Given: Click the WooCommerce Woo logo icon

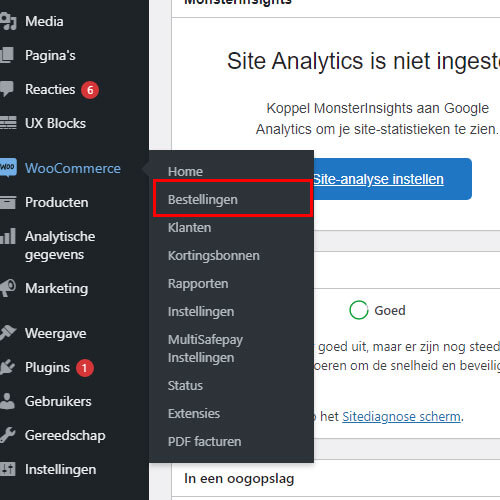Looking at the screenshot, I should click(x=8, y=168).
